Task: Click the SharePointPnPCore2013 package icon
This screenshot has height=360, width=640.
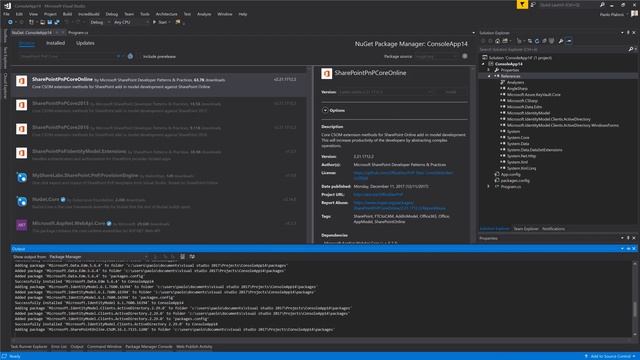Action: [x=22, y=105]
